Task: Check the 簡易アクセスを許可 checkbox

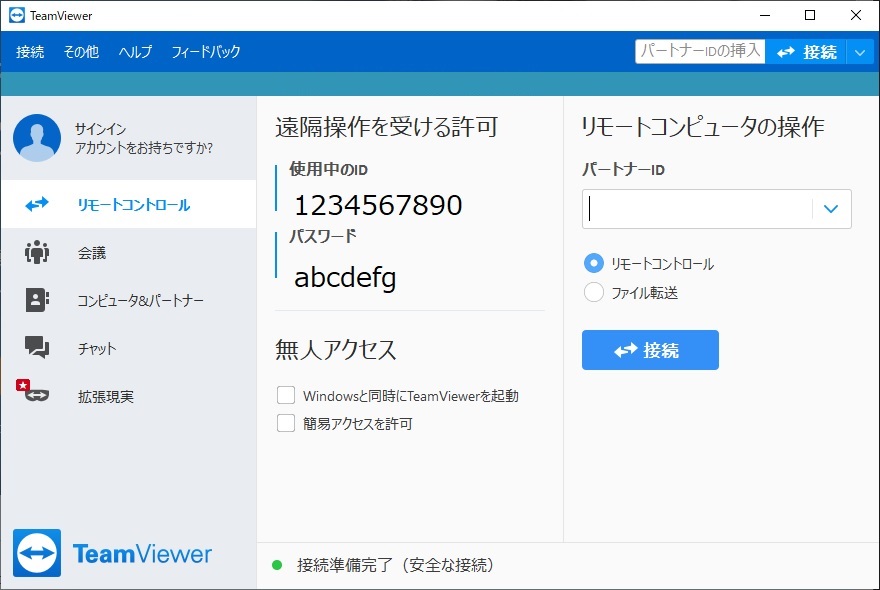Action: point(286,423)
